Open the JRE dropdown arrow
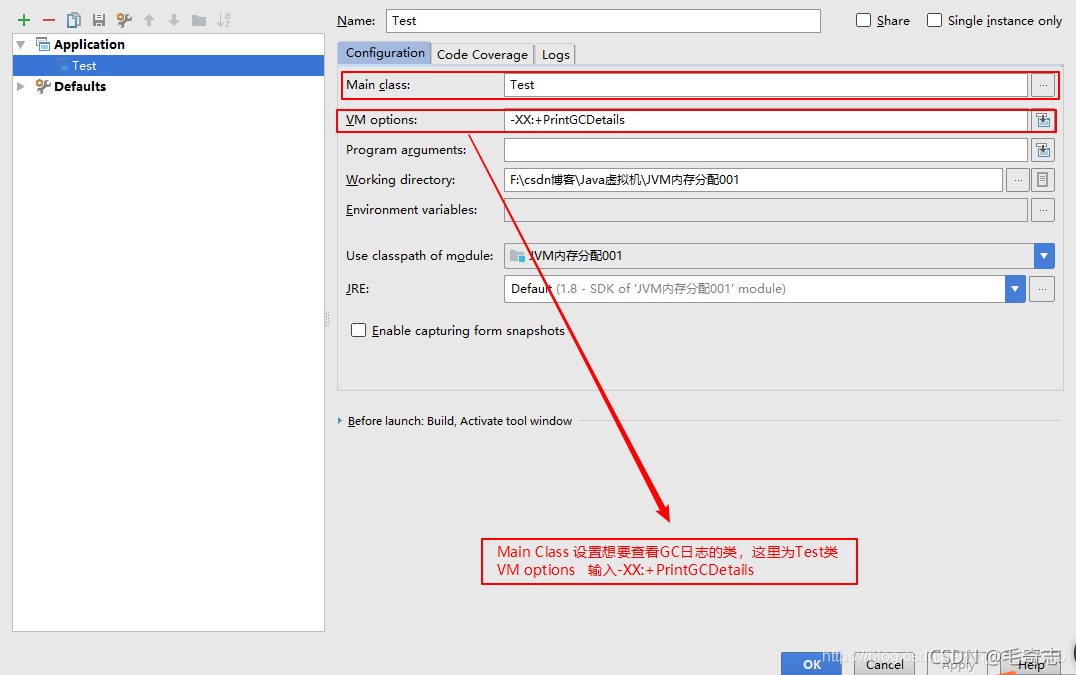This screenshot has height=675, width=1076. (x=1015, y=289)
